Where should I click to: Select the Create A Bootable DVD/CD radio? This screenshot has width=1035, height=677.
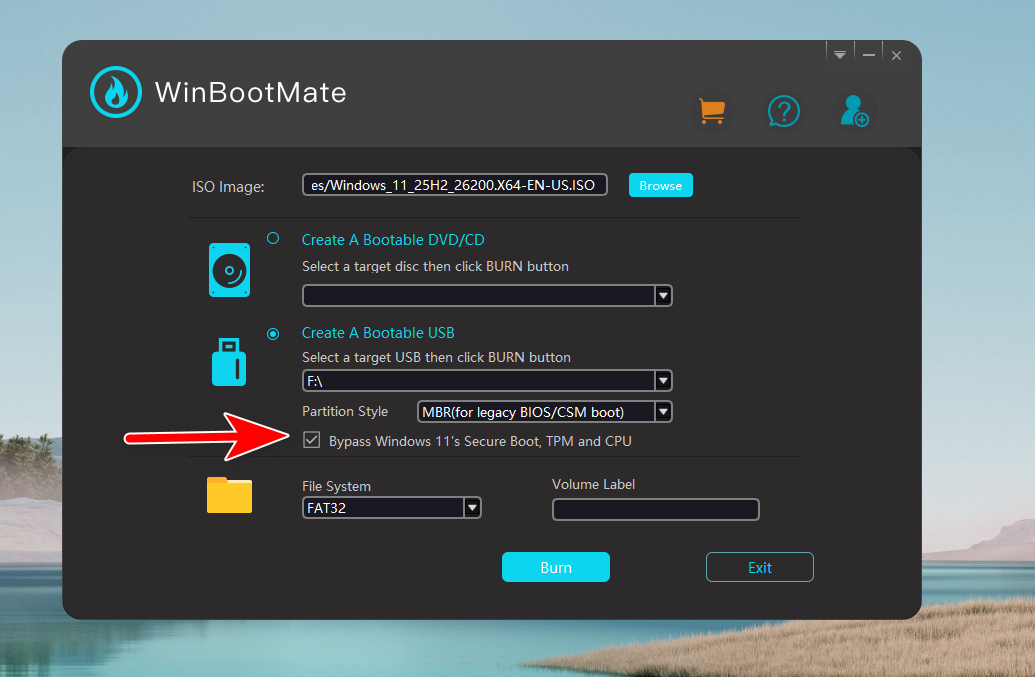coord(272,239)
